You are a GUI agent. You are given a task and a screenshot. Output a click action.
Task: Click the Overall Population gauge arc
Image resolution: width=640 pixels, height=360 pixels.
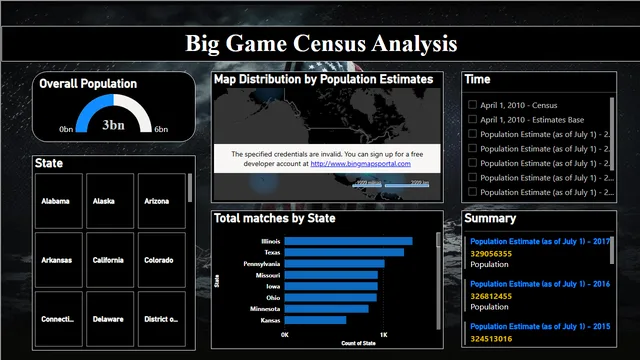click(x=113, y=113)
